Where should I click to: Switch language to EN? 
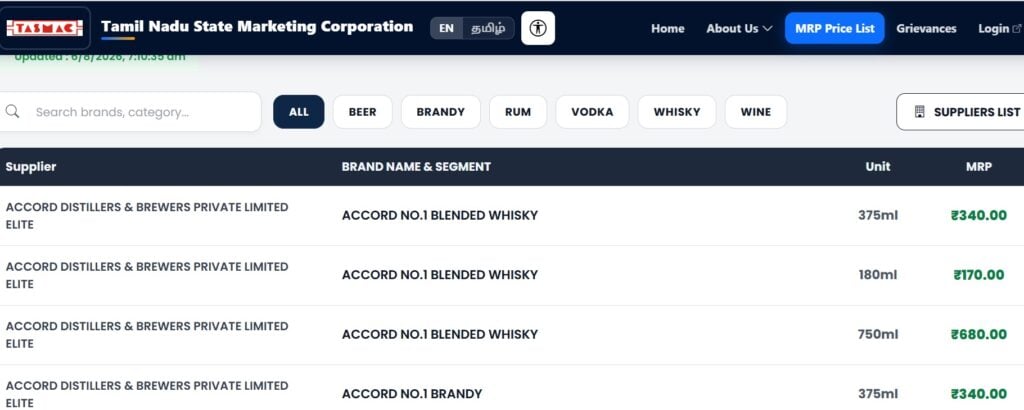coord(447,28)
